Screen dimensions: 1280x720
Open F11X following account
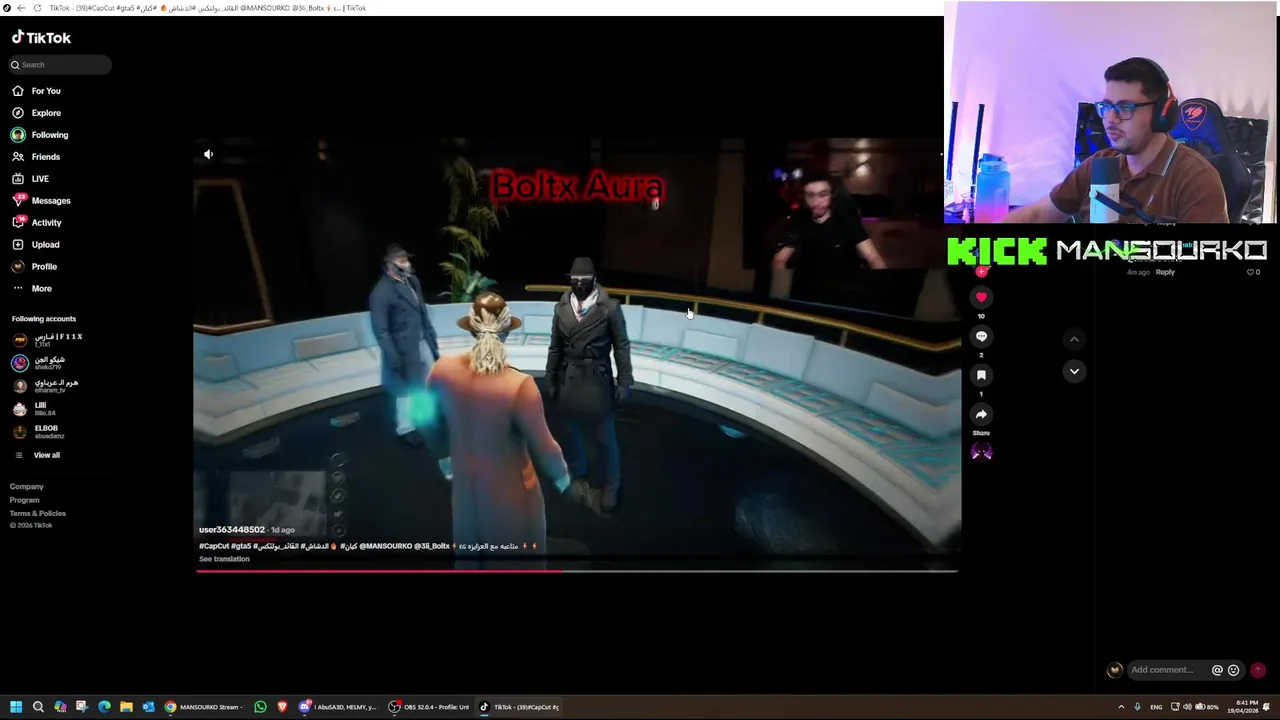tap(48, 340)
